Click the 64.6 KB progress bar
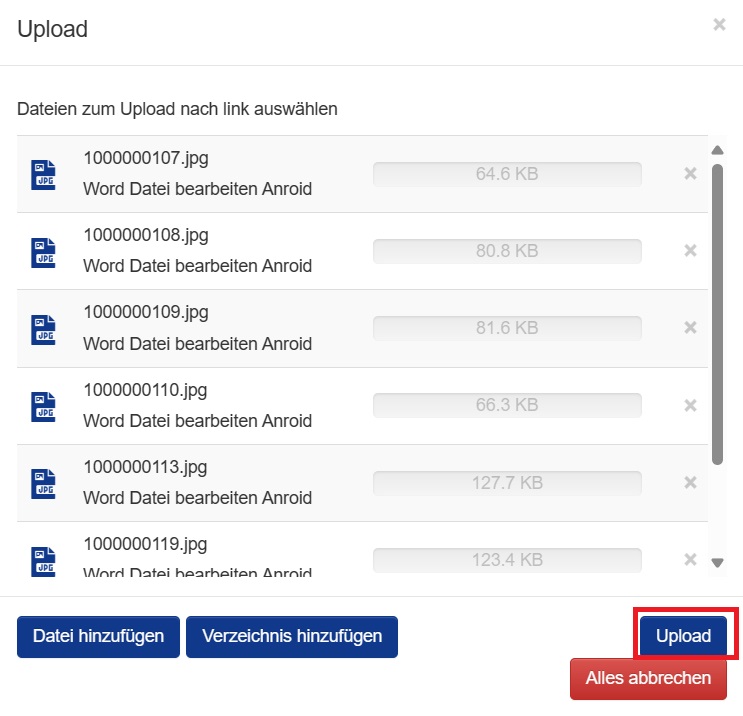The width and height of the screenshot is (743, 716). [507, 174]
